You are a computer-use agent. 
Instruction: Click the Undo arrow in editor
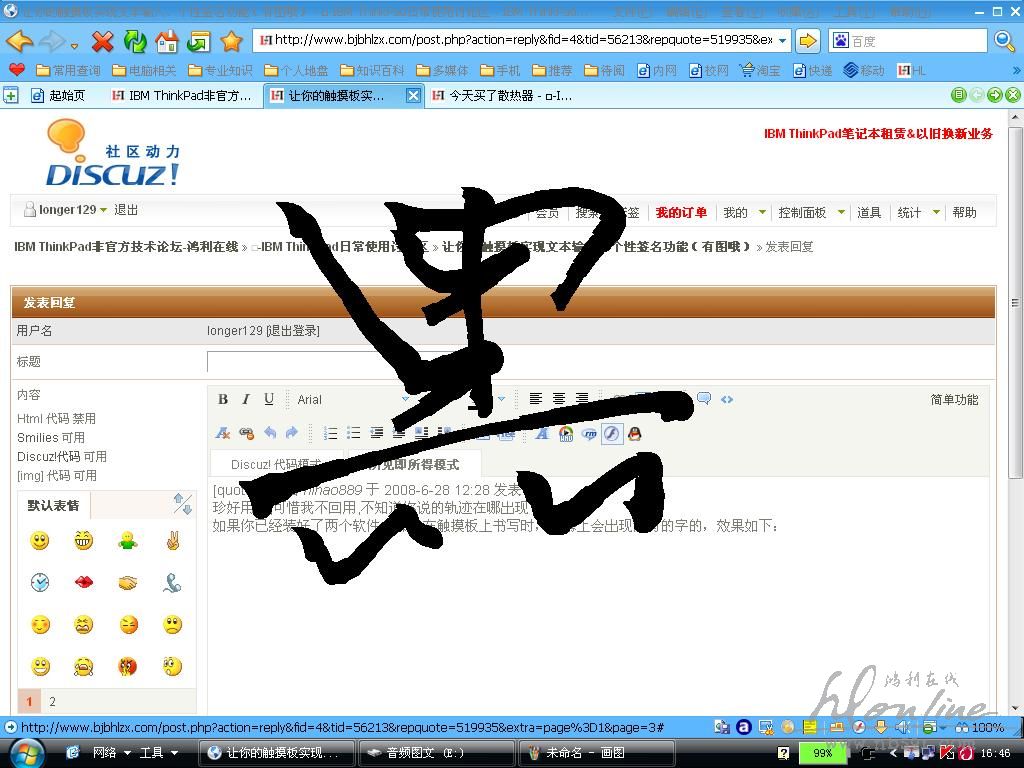(x=270, y=432)
